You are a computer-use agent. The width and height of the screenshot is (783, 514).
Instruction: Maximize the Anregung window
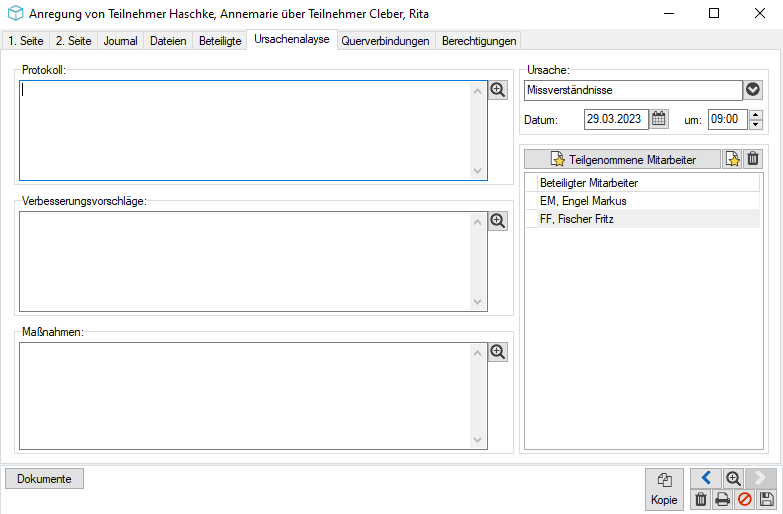(x=714, y=13)
